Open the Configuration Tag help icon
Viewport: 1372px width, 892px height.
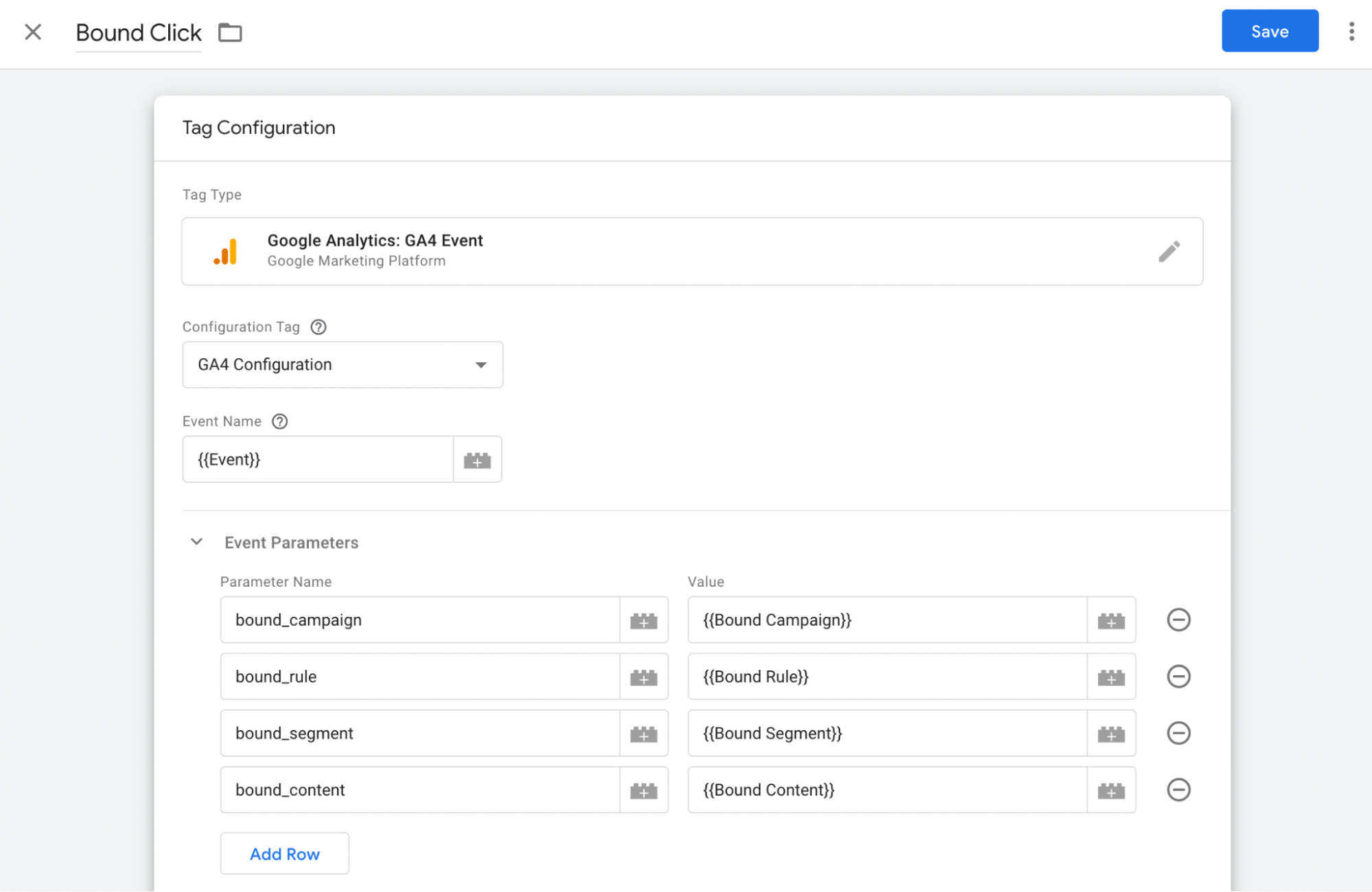click(318, 327)
